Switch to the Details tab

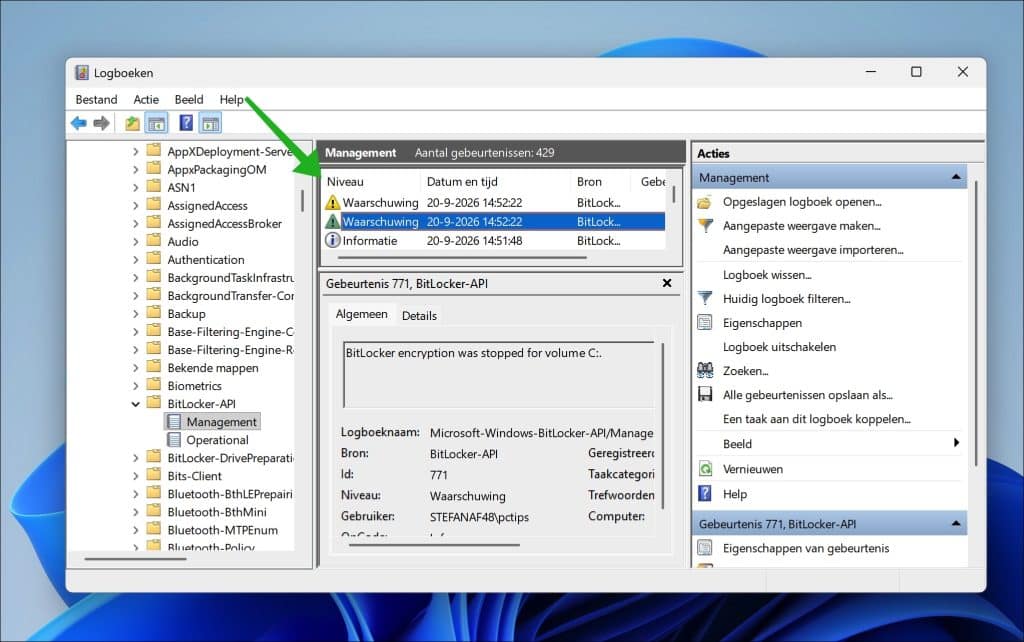419,315
